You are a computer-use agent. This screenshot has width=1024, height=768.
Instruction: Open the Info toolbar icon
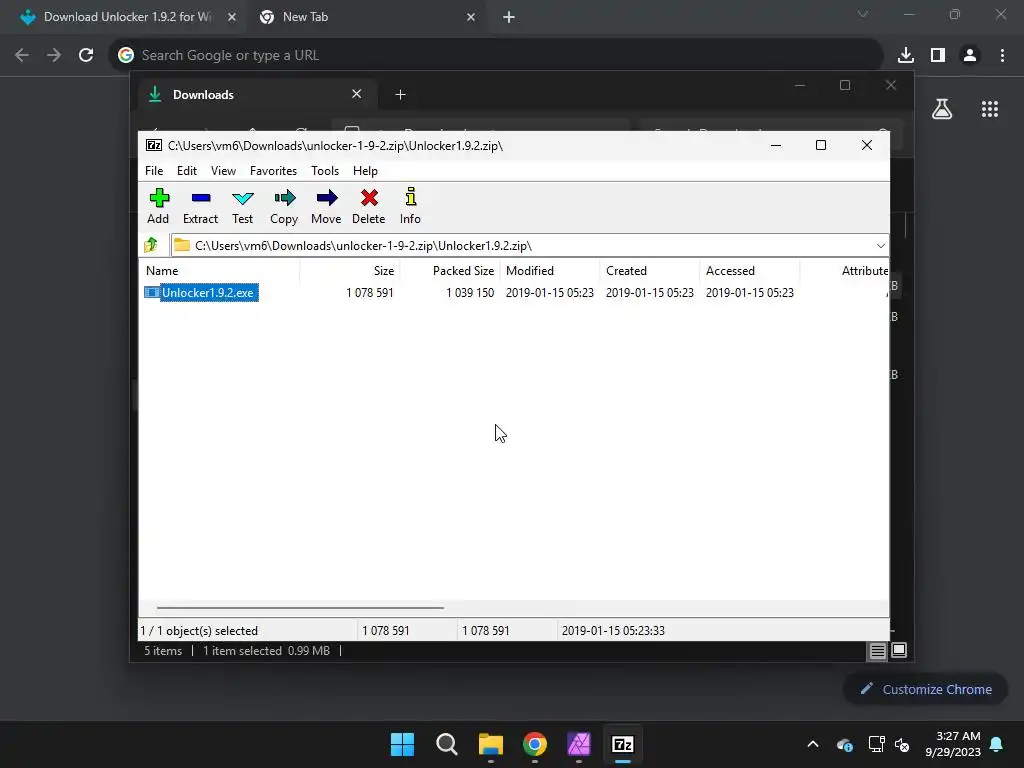tap(410, 206)
